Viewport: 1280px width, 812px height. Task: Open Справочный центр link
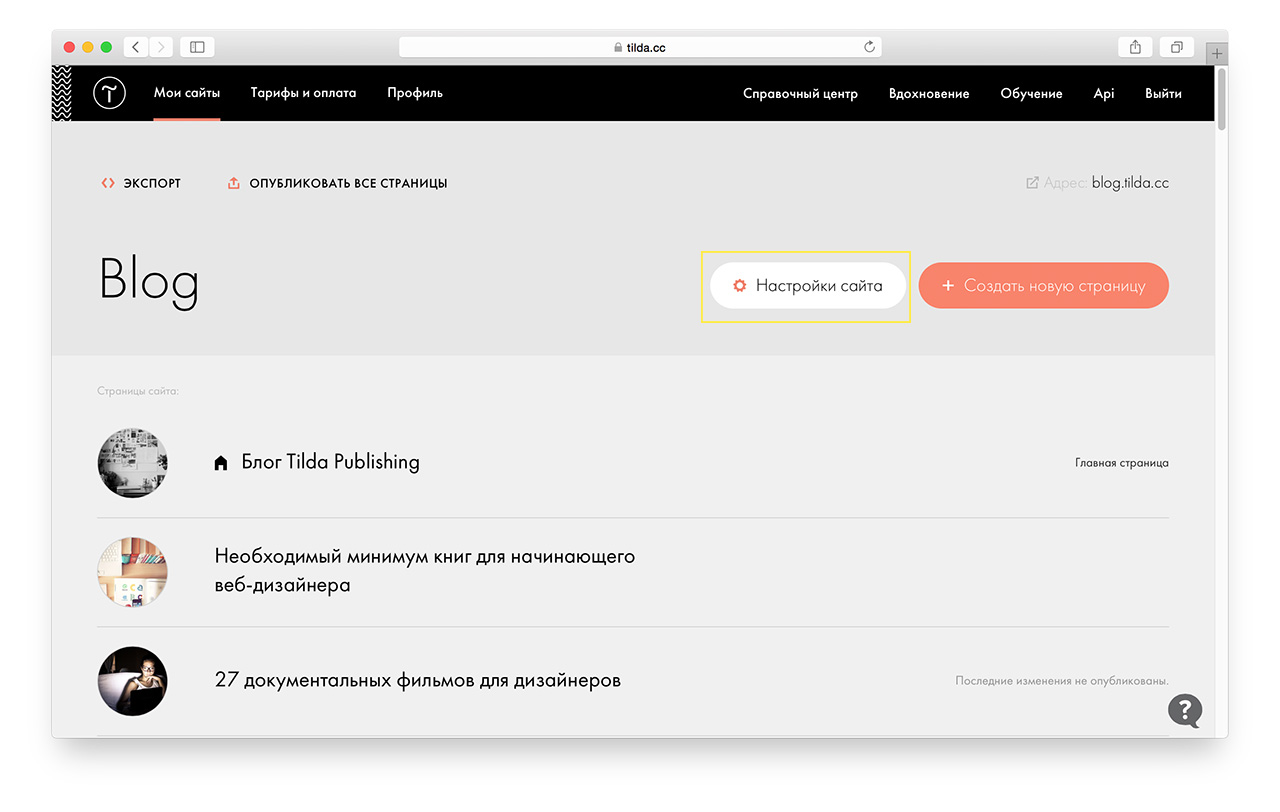(x=800, y=94)
